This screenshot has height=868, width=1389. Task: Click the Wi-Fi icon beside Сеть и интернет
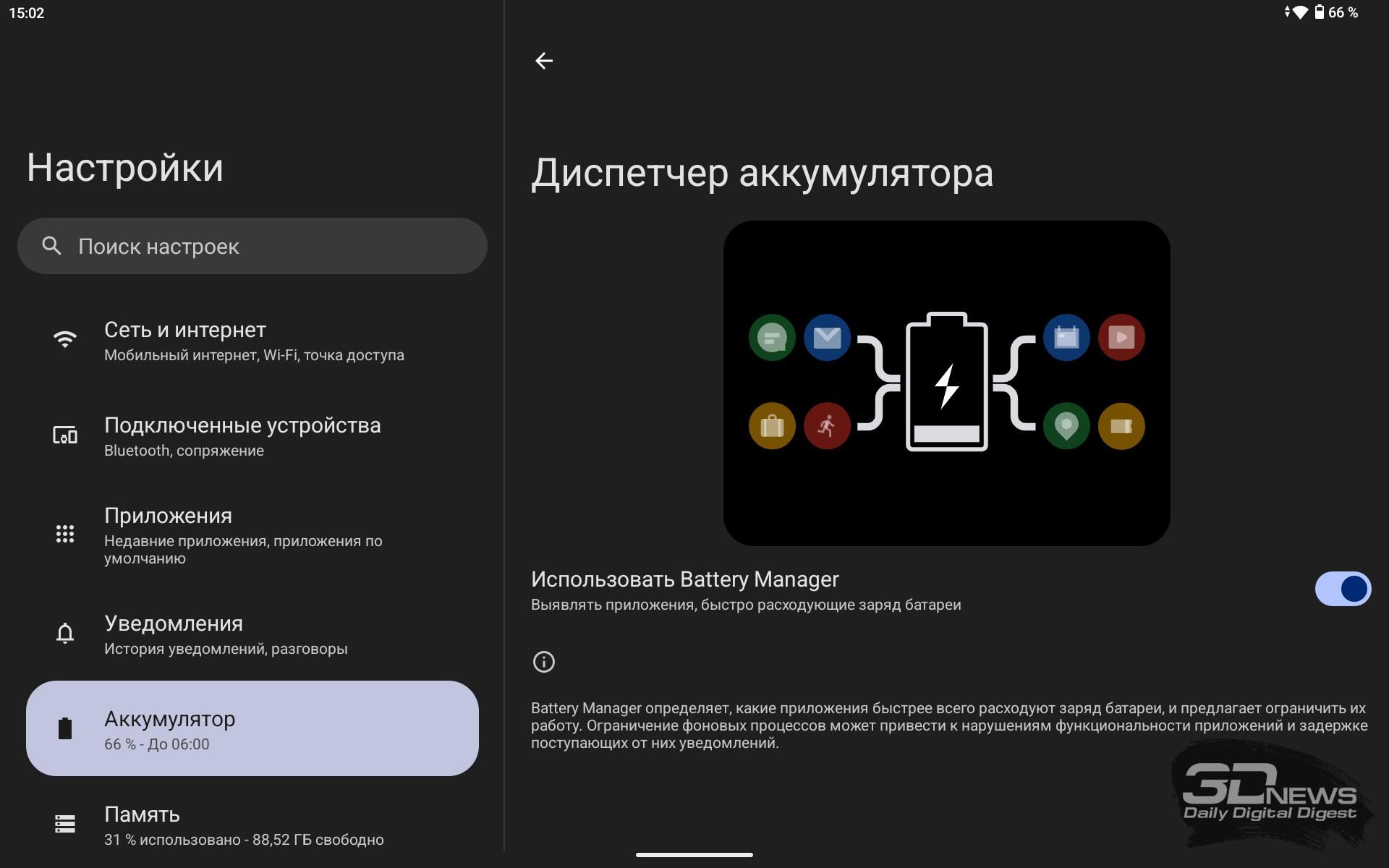65,339
